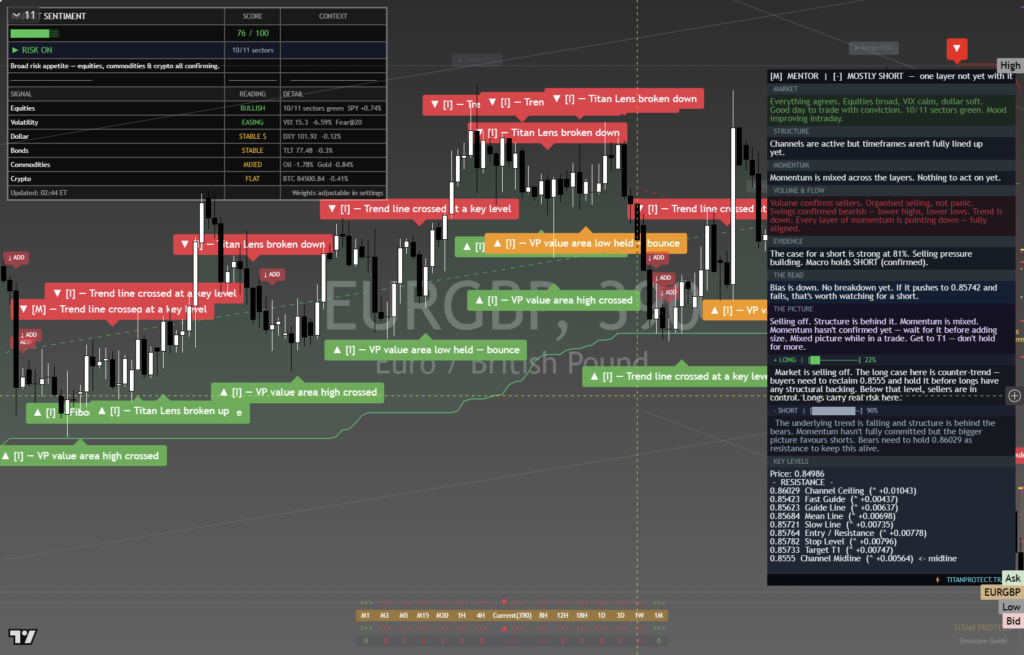Click the Equities signal row
This screenshot has height=655, width=1024.
[x=197, y=108]
